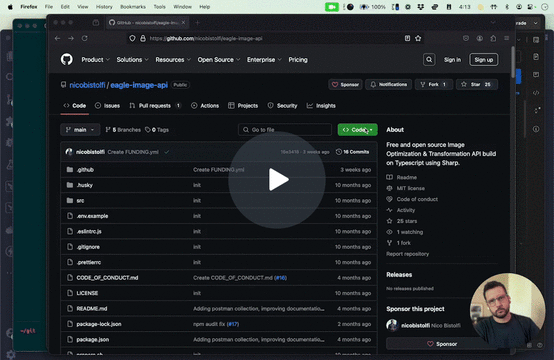Click the Sign up button
The height and width of the screenshot is (360, 554).
click(483, 60)
